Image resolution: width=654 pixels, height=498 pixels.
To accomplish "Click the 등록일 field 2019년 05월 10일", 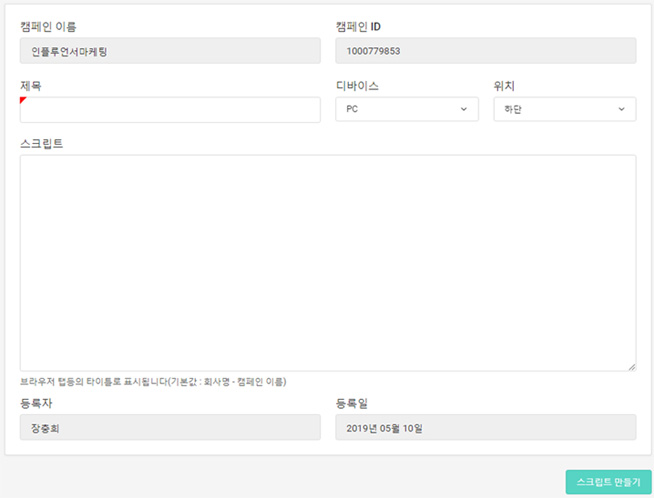I will pyautogui.click(x=486, y=428).
